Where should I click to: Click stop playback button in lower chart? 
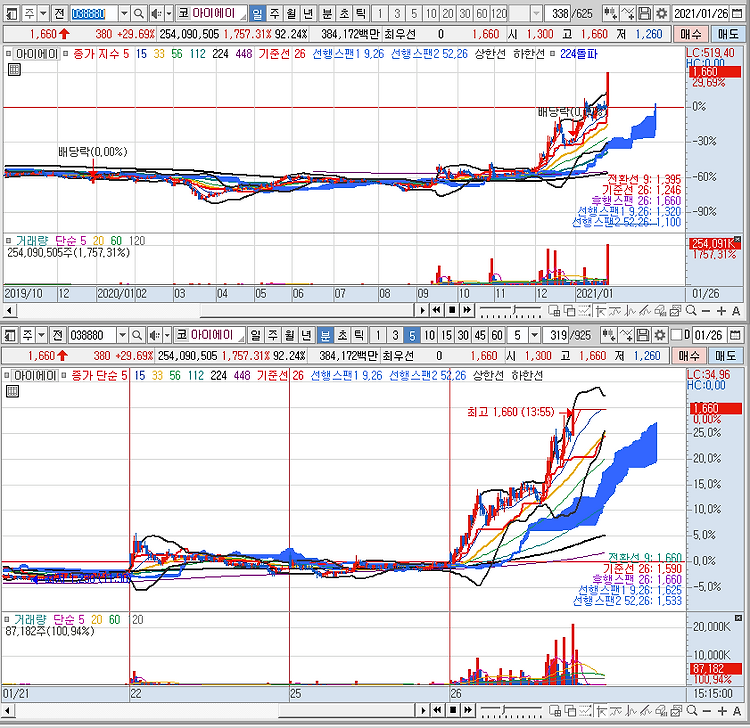tap(453, 711)
